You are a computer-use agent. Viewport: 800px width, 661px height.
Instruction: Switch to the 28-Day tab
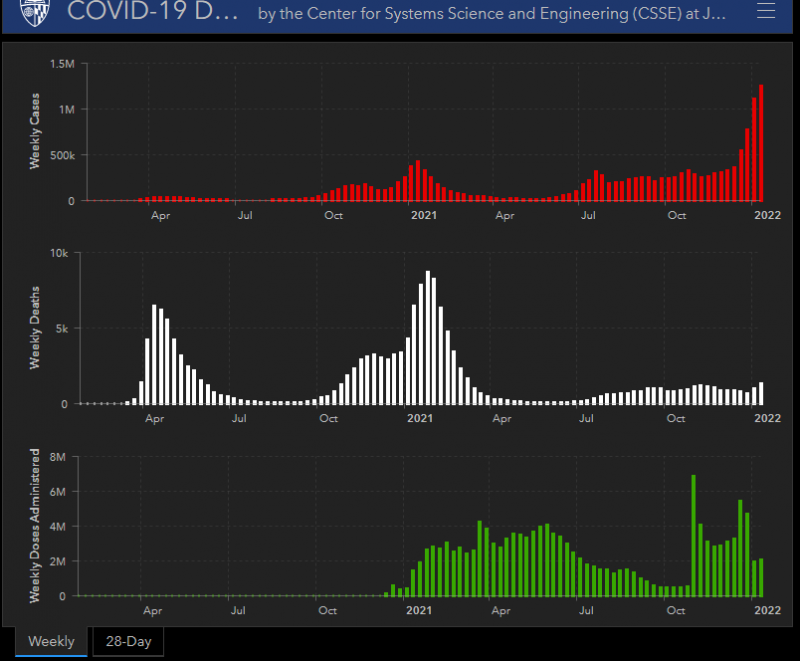tap(127, 641)
